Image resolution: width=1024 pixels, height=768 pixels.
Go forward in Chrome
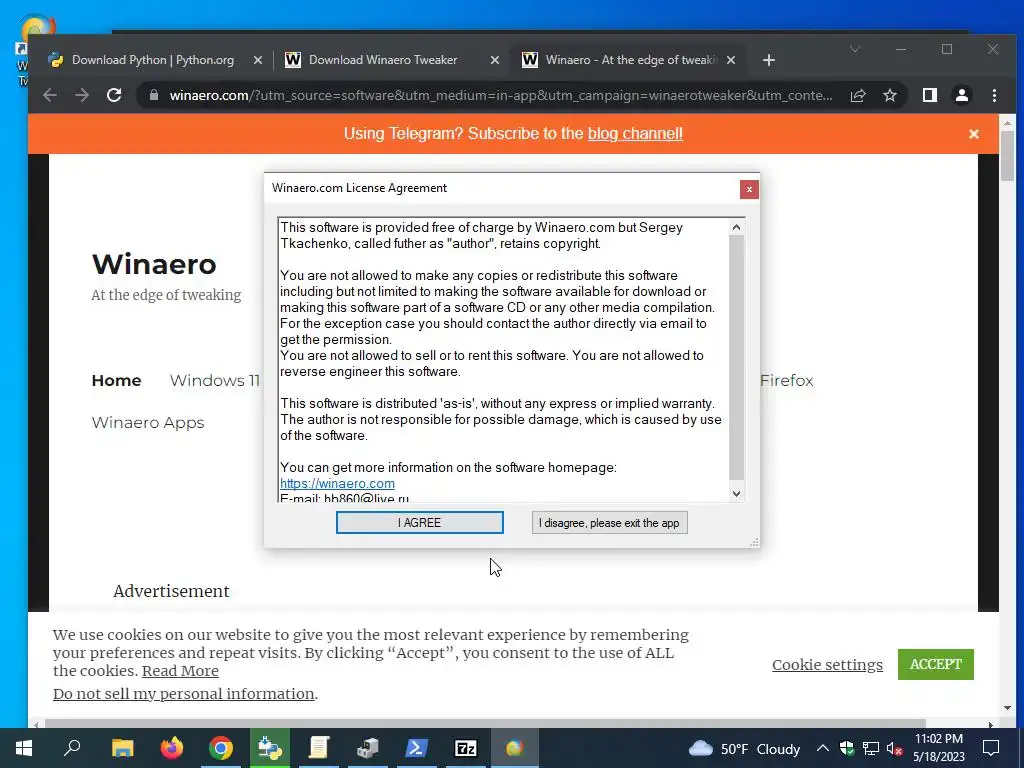click(x=82, y=95)
